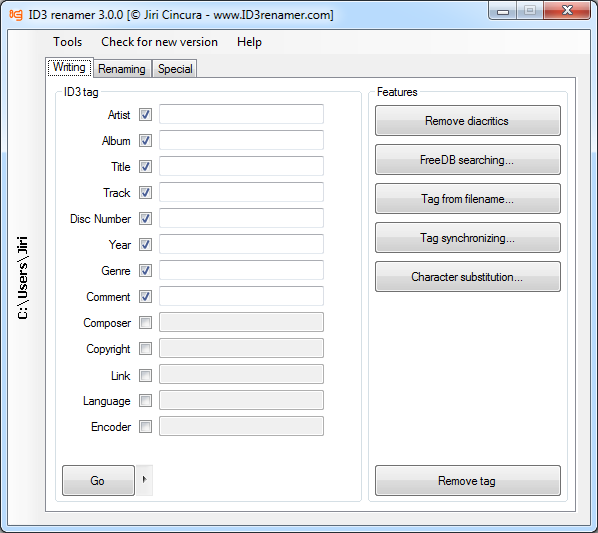Switch to the Renaming tab
The height and width of the screenshot is (533, 598).
(122, 69)
